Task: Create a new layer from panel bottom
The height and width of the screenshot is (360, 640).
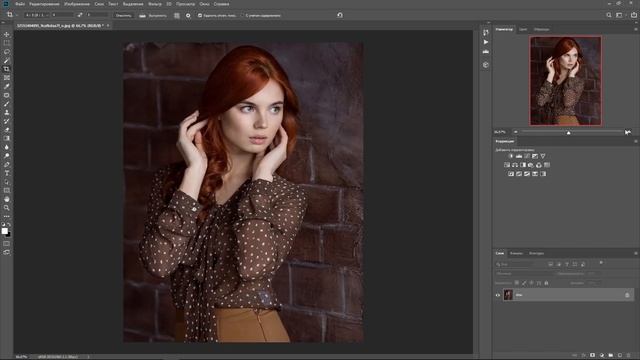Action: (x=620, y=356)
